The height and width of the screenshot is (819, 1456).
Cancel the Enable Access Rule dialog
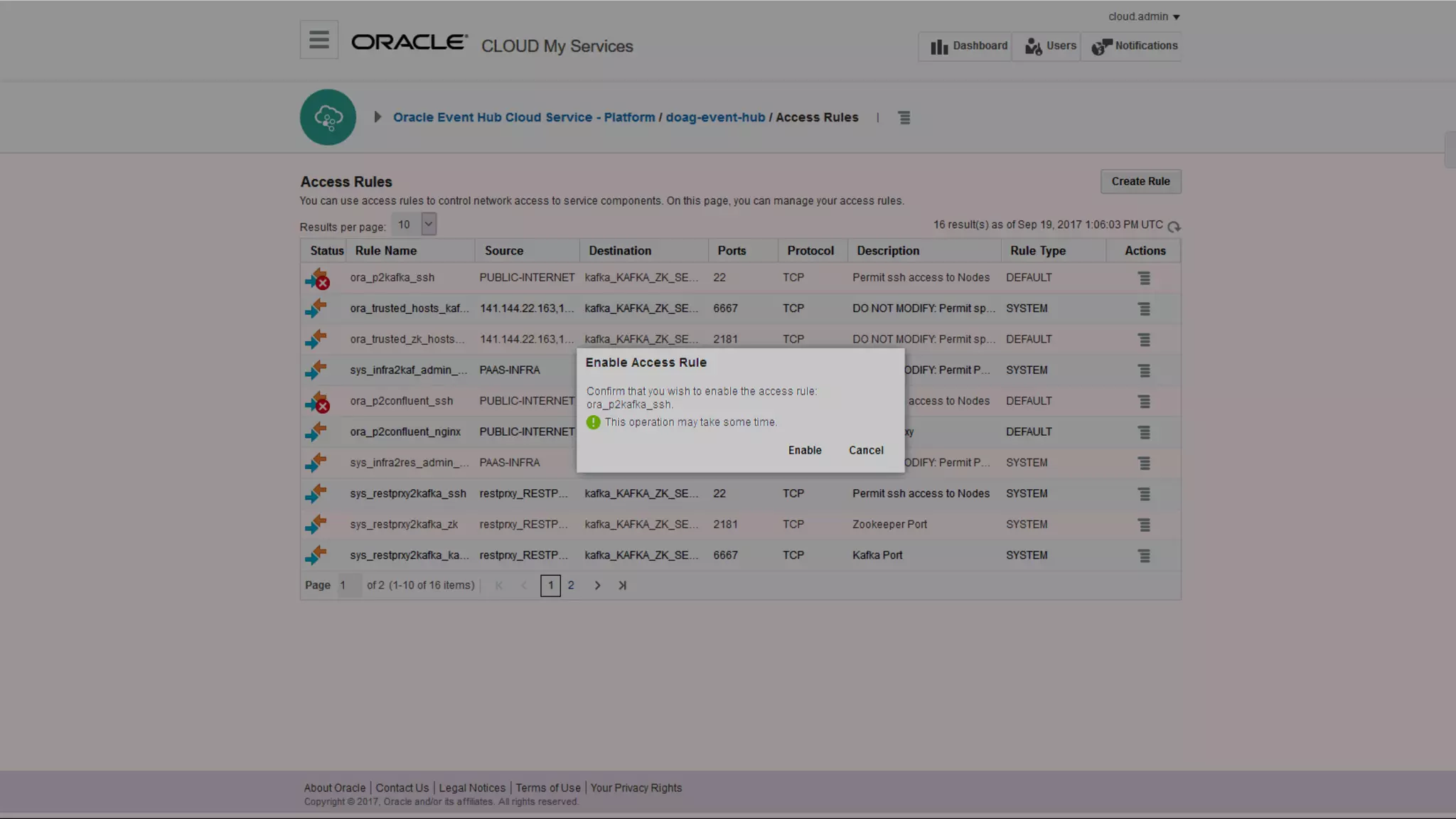865,451
